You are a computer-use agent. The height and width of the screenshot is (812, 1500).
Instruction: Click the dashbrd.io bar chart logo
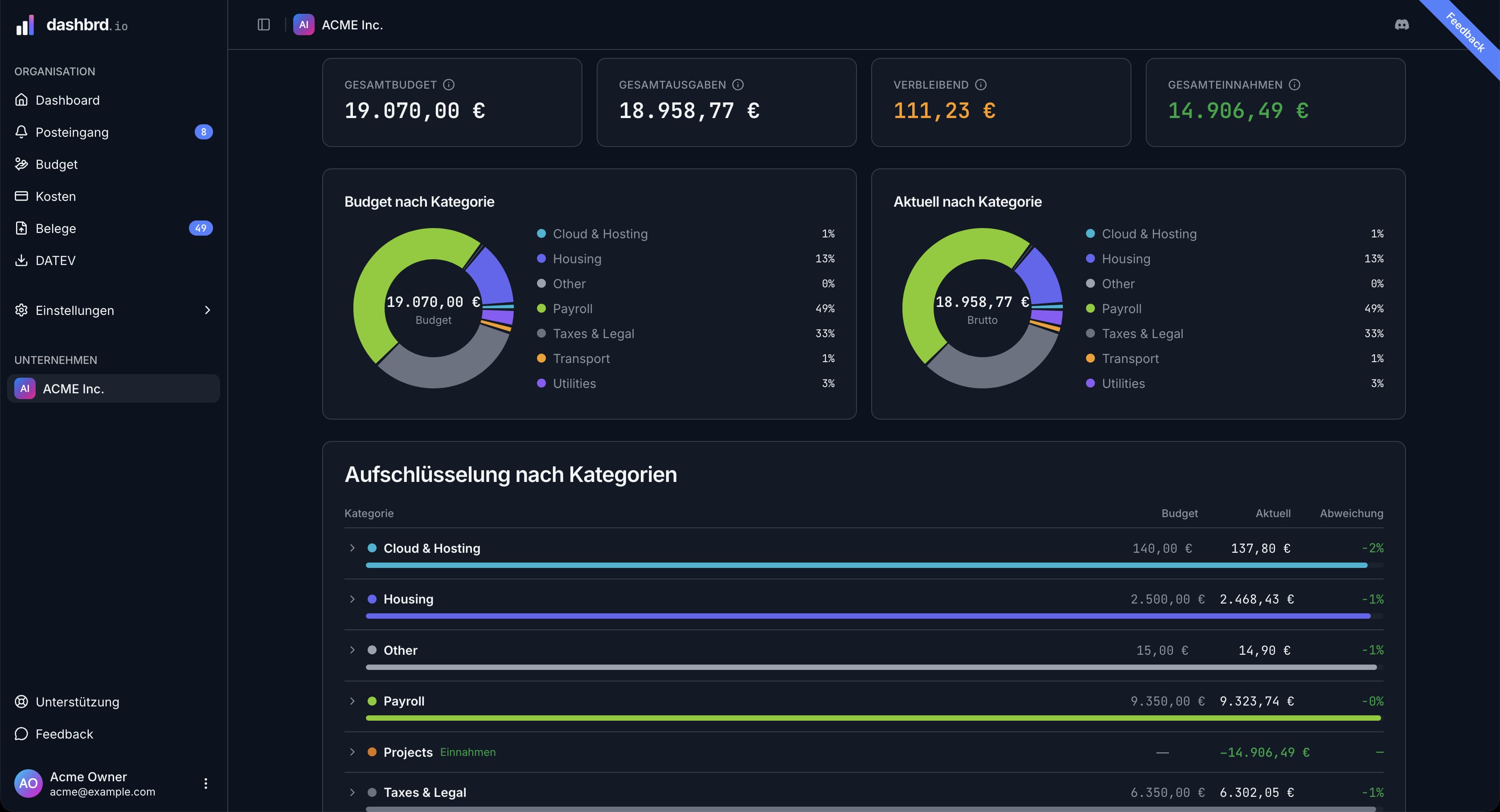point(25,25)
